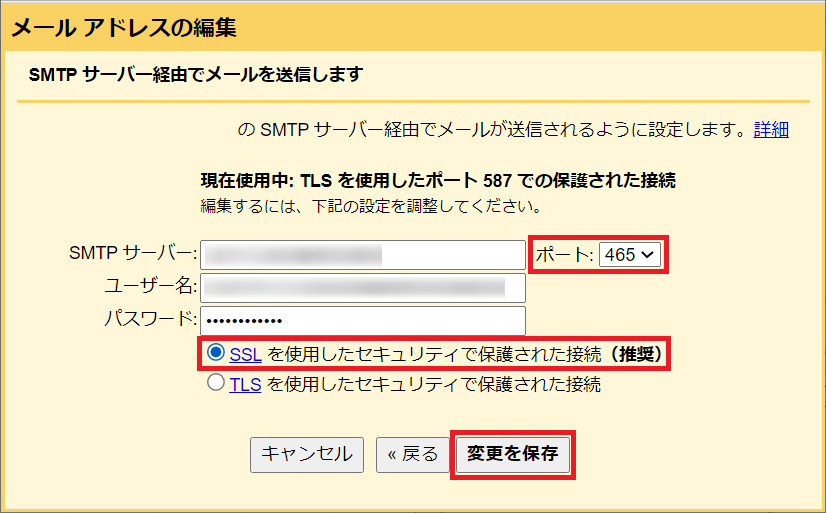
Task: Click the パスワード field
Action: tap(363, 320)
